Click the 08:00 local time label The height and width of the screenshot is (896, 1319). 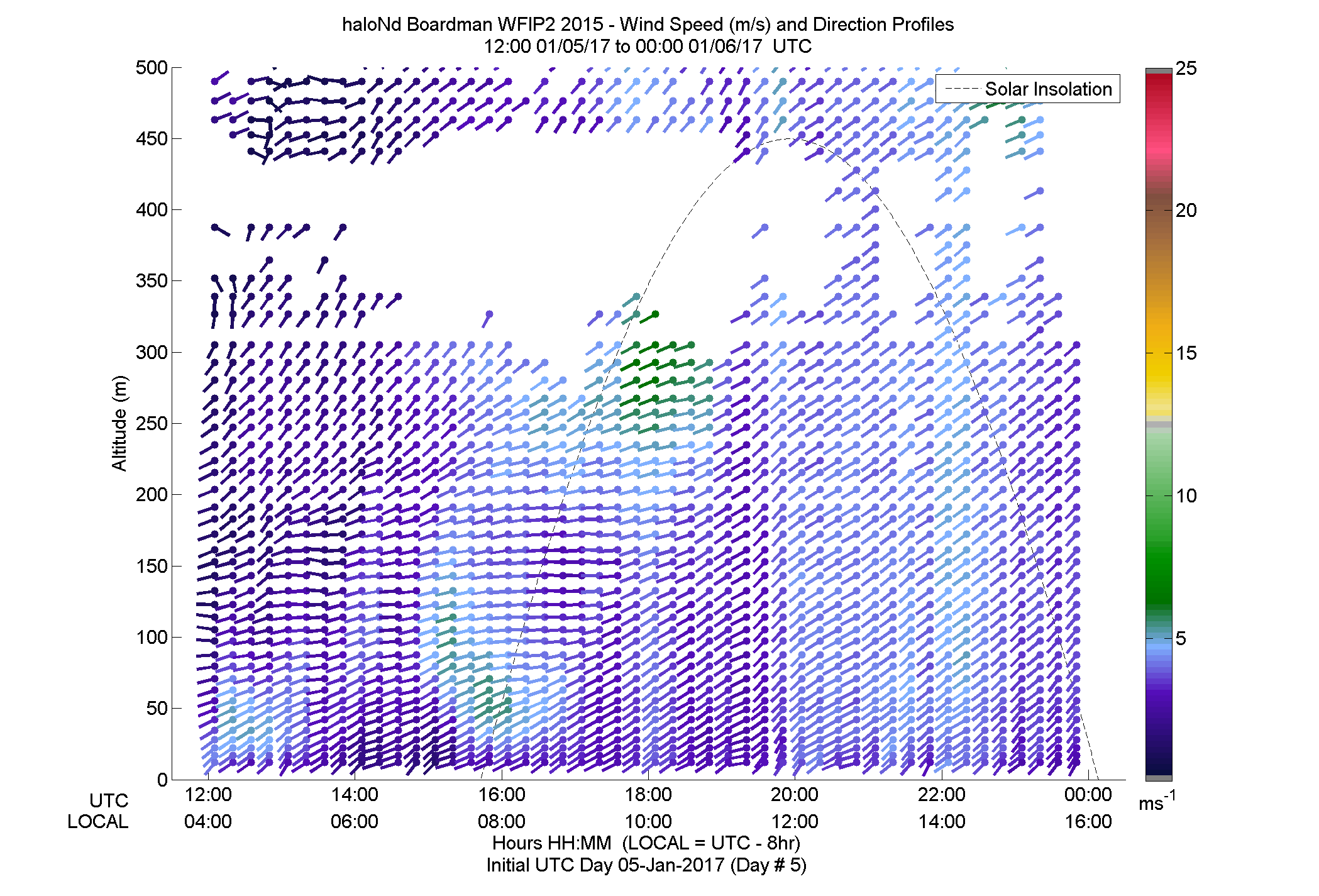(x=502, y=822)
